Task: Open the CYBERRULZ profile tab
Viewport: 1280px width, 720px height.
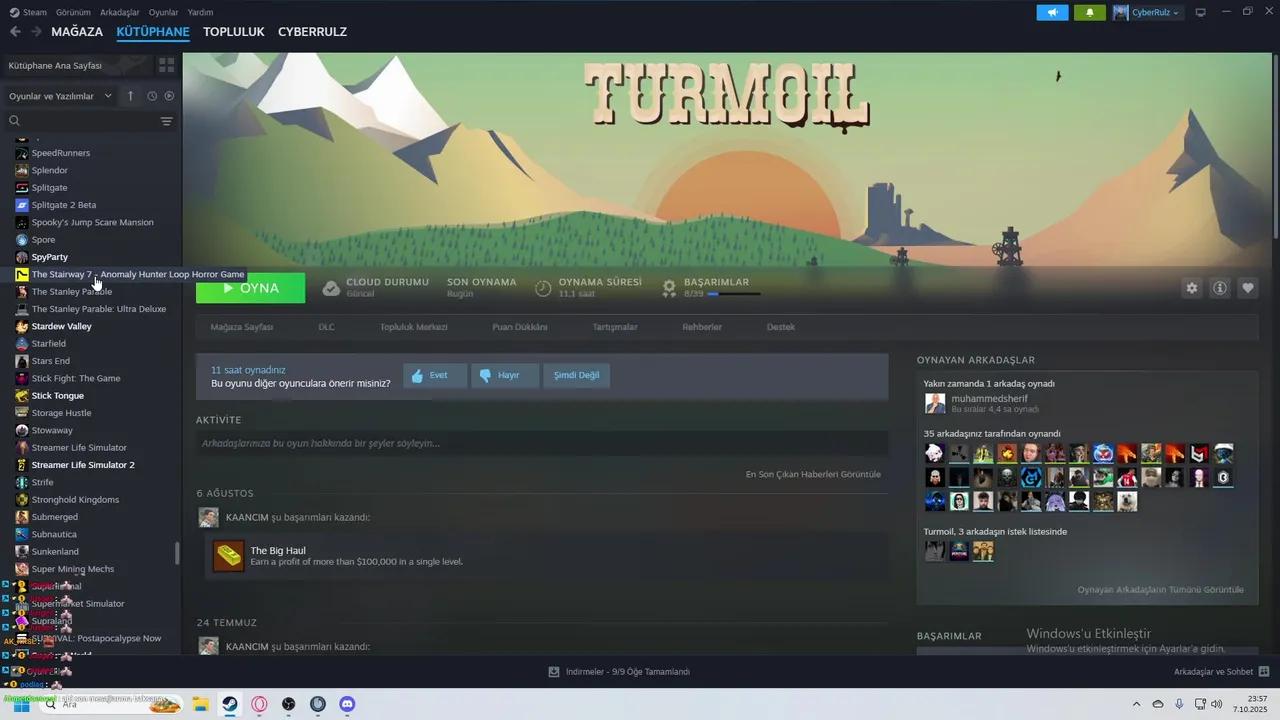Action: pos(312,32)
